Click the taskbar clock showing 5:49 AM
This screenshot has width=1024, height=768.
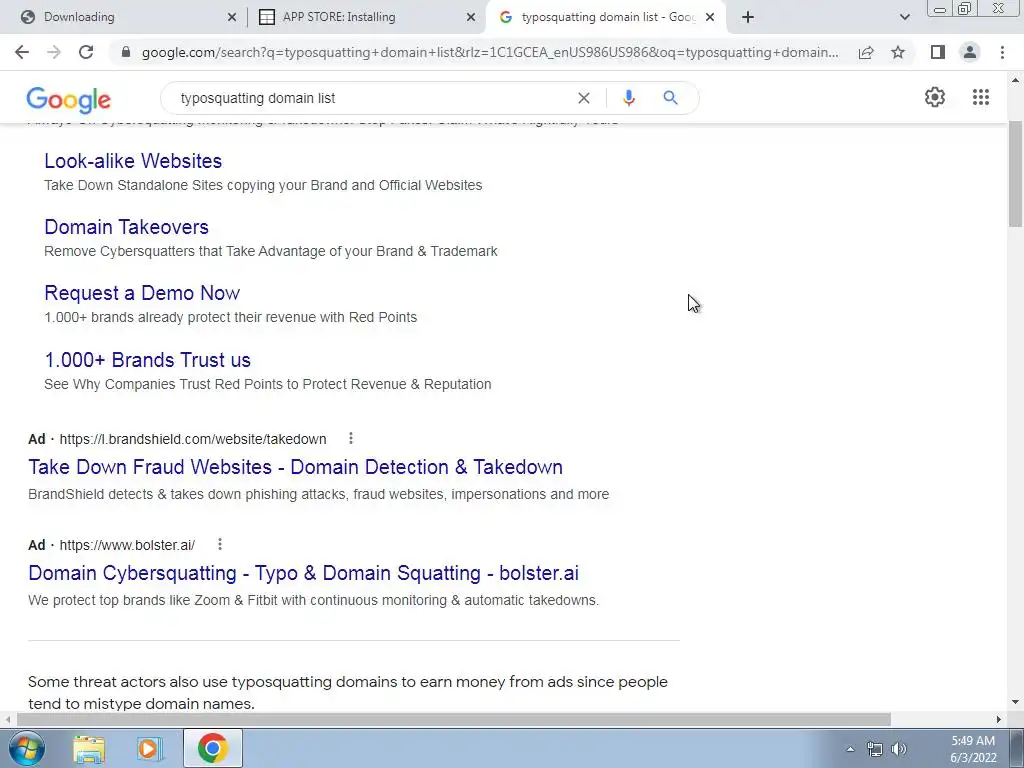coord(972,749)
